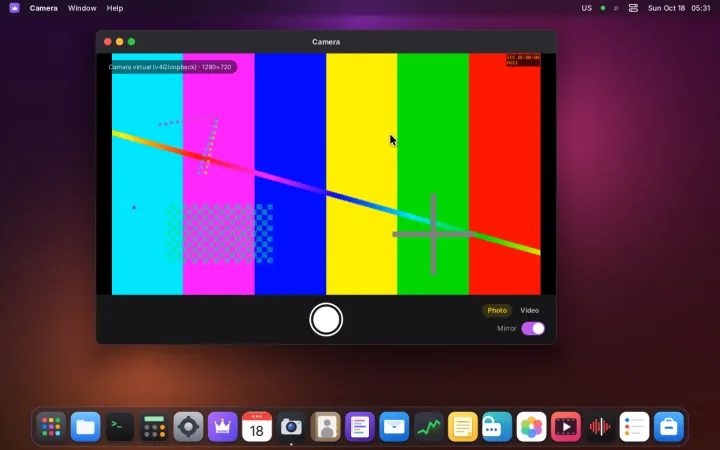This screenshot has height=450, width=720.
Task: Open the blue store bag dock icon
Action: pos(669,427)
